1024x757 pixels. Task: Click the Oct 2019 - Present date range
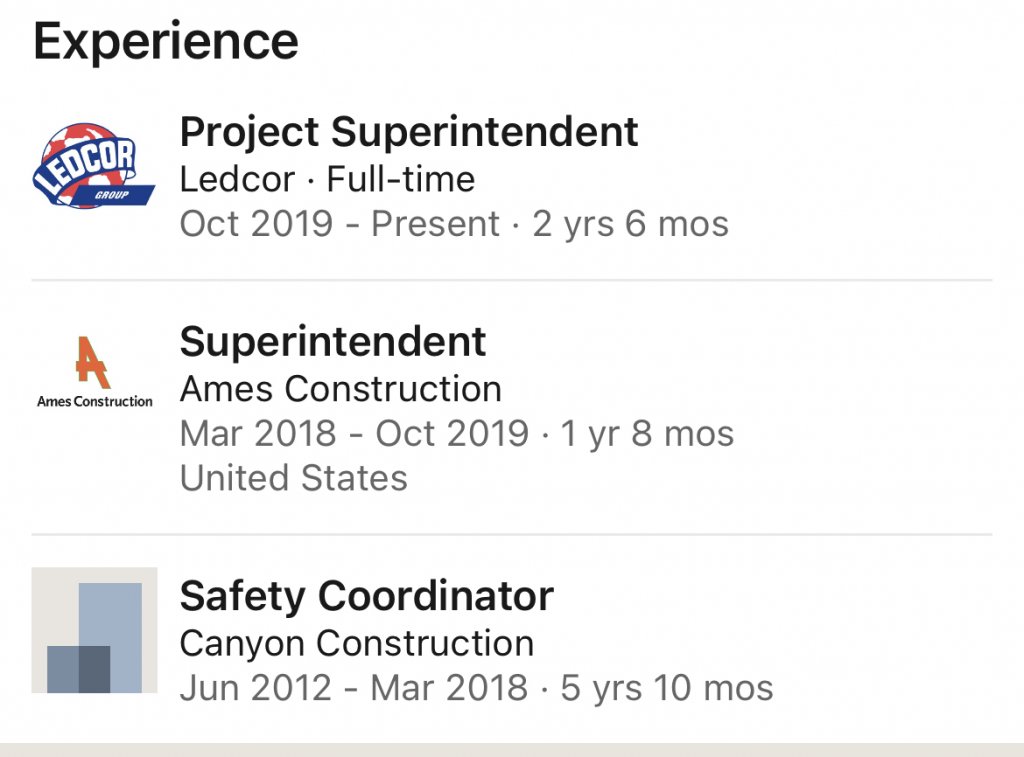[x=339, y=224]
